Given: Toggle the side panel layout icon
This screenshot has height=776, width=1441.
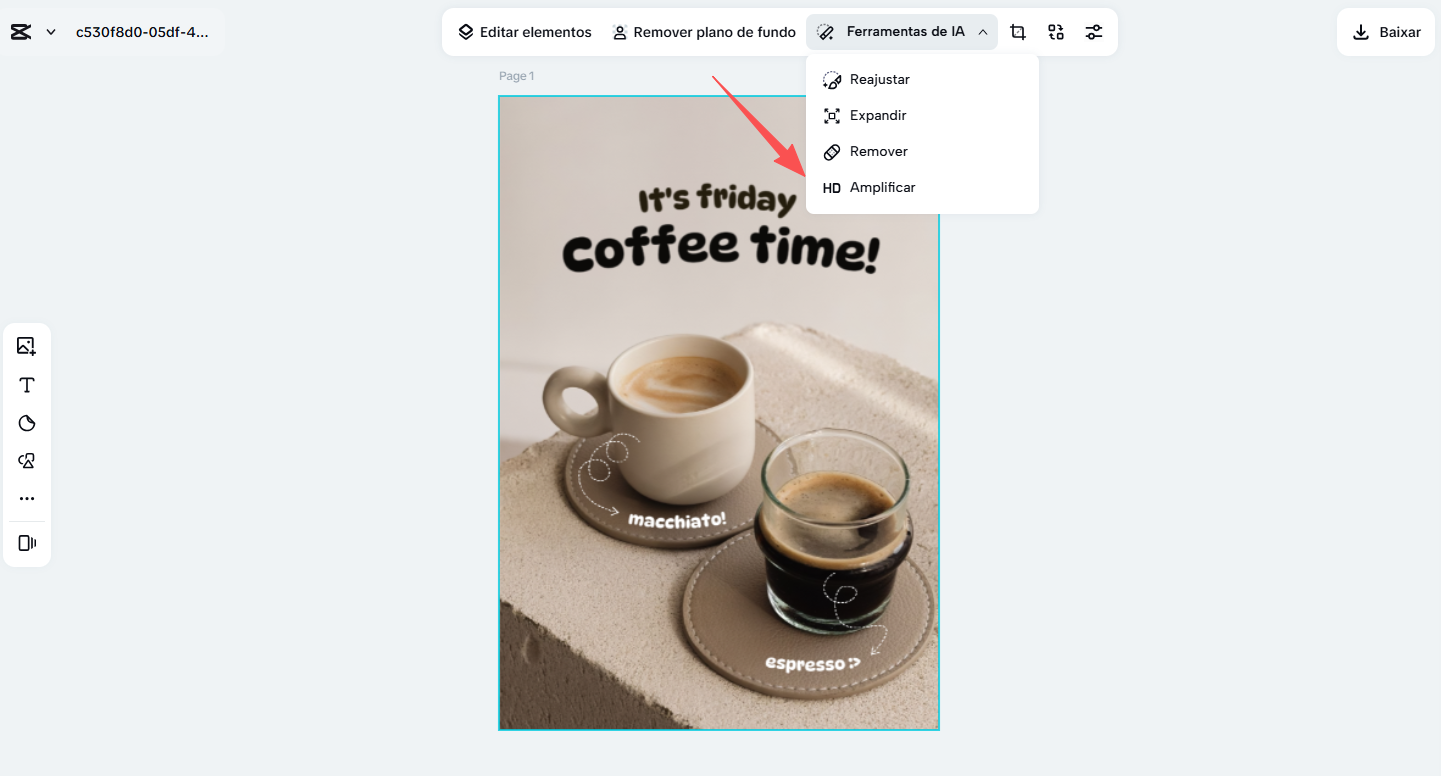Looking at the screenshot, I should (x=27, y=543).
